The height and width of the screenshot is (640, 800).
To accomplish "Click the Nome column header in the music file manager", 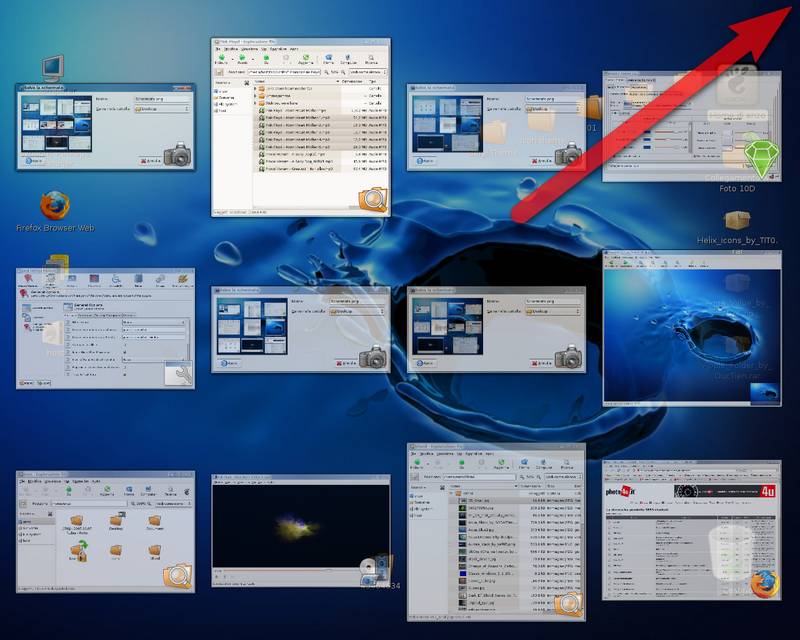I will pyautogui.click(x=296, y=81).
